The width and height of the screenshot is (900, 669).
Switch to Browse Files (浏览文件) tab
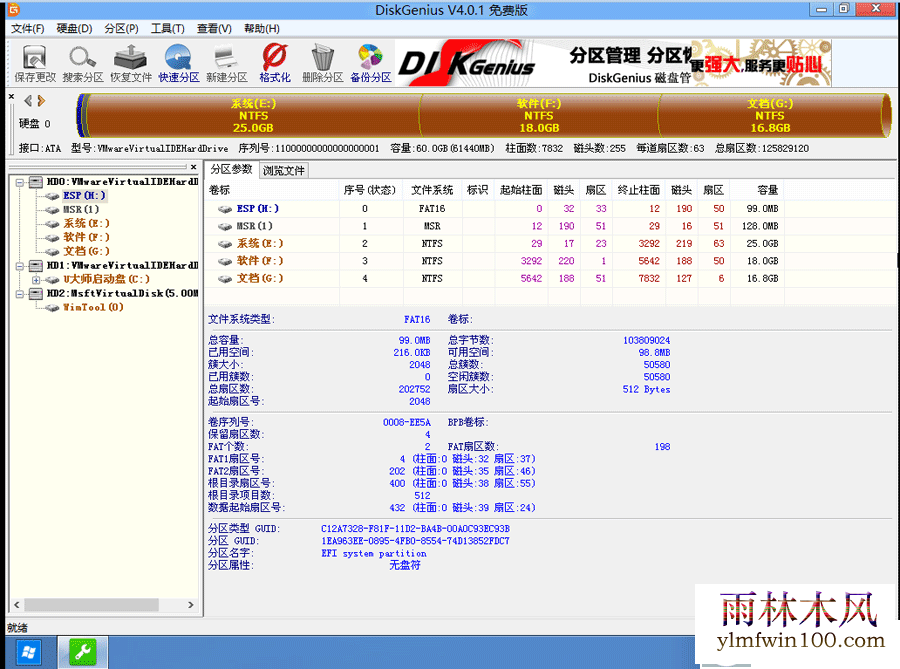284,170
